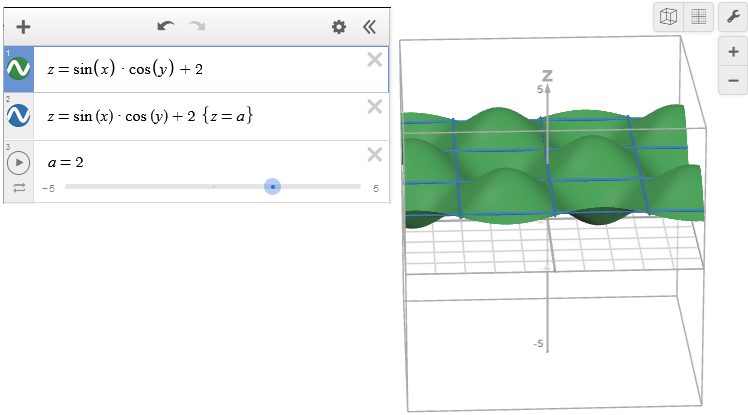The width and height of the screenshot is (748, 415).
Task: Open the expression list settings gear
Action: click(x=339, y=27)
